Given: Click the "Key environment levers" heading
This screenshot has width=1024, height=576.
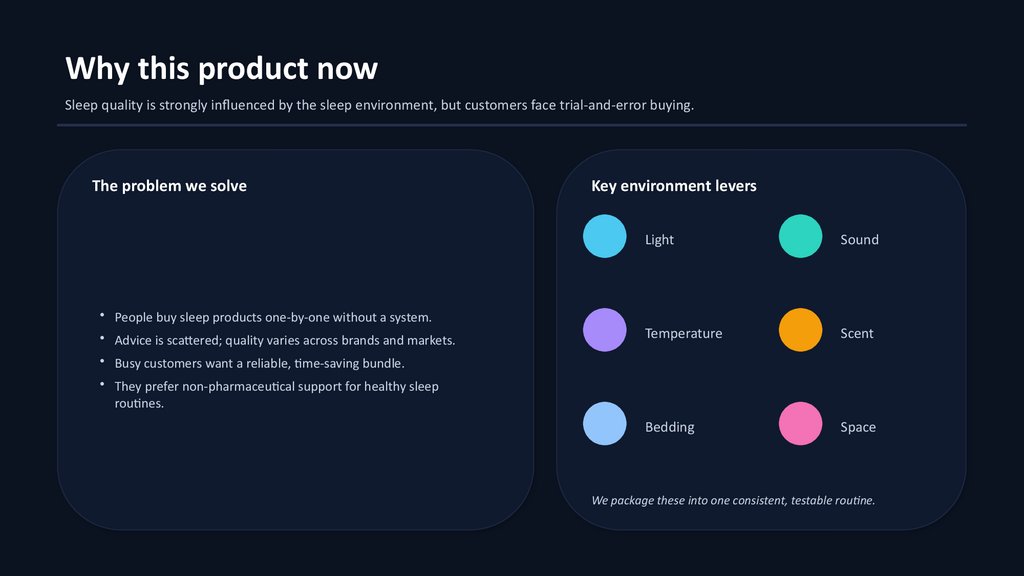Looking at the screenshot, I should (673, 186).
